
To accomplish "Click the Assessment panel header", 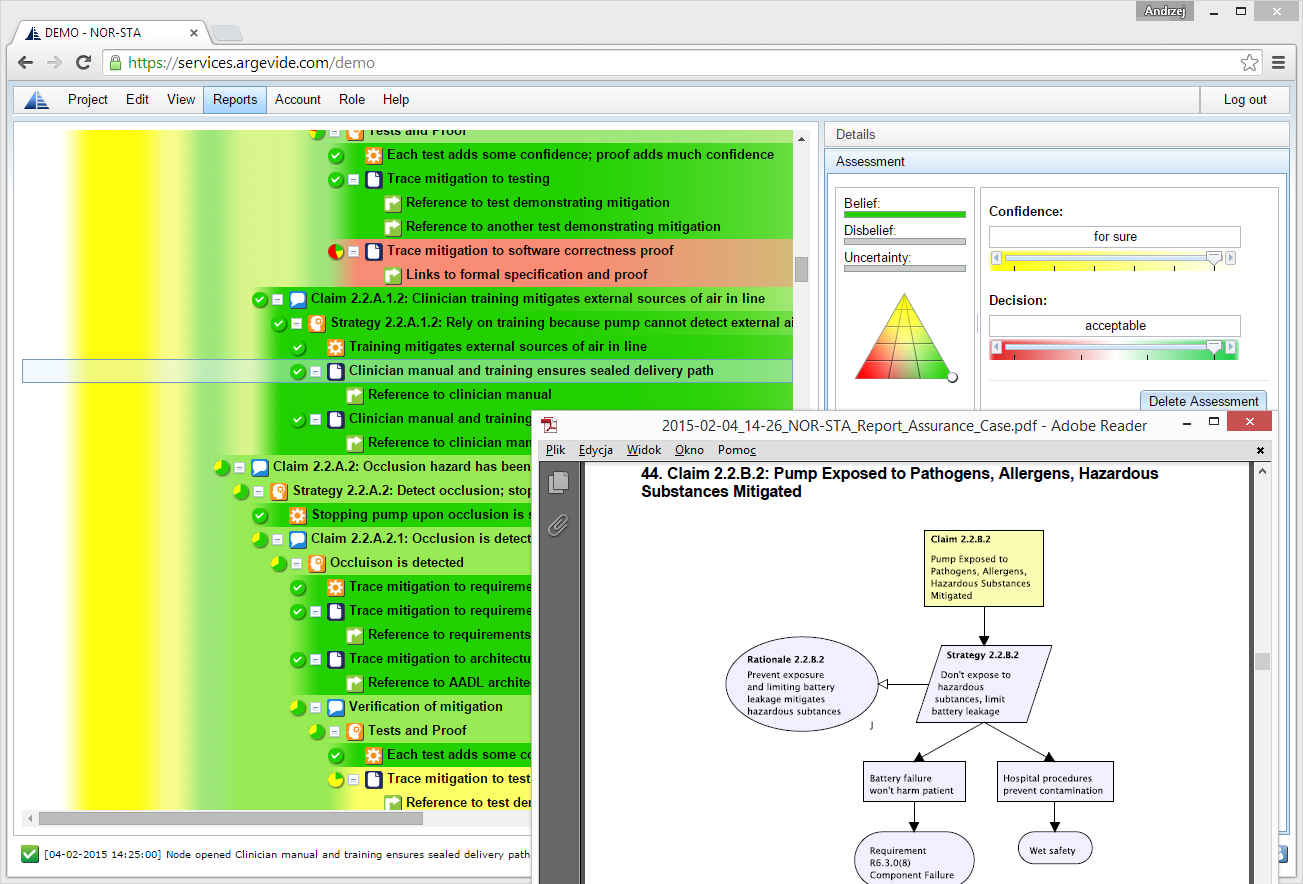I will (x=1056, y=161).
